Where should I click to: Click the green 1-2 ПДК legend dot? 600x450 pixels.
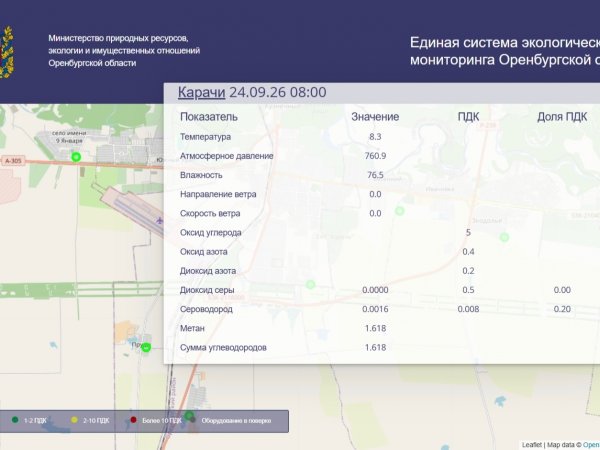(x=15, y=420)
